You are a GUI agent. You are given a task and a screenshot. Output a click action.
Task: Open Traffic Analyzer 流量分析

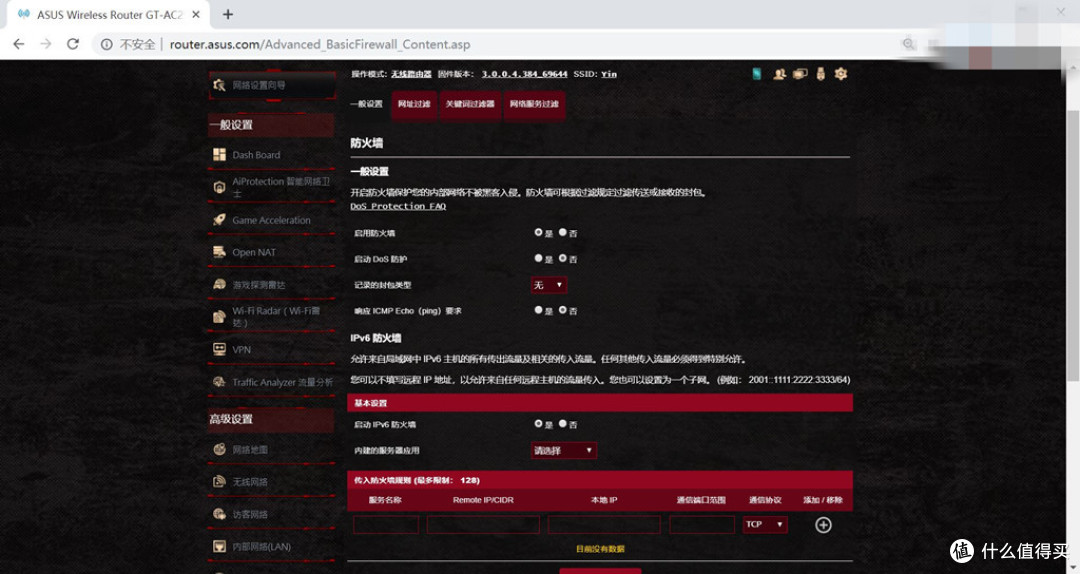point(272,382)
